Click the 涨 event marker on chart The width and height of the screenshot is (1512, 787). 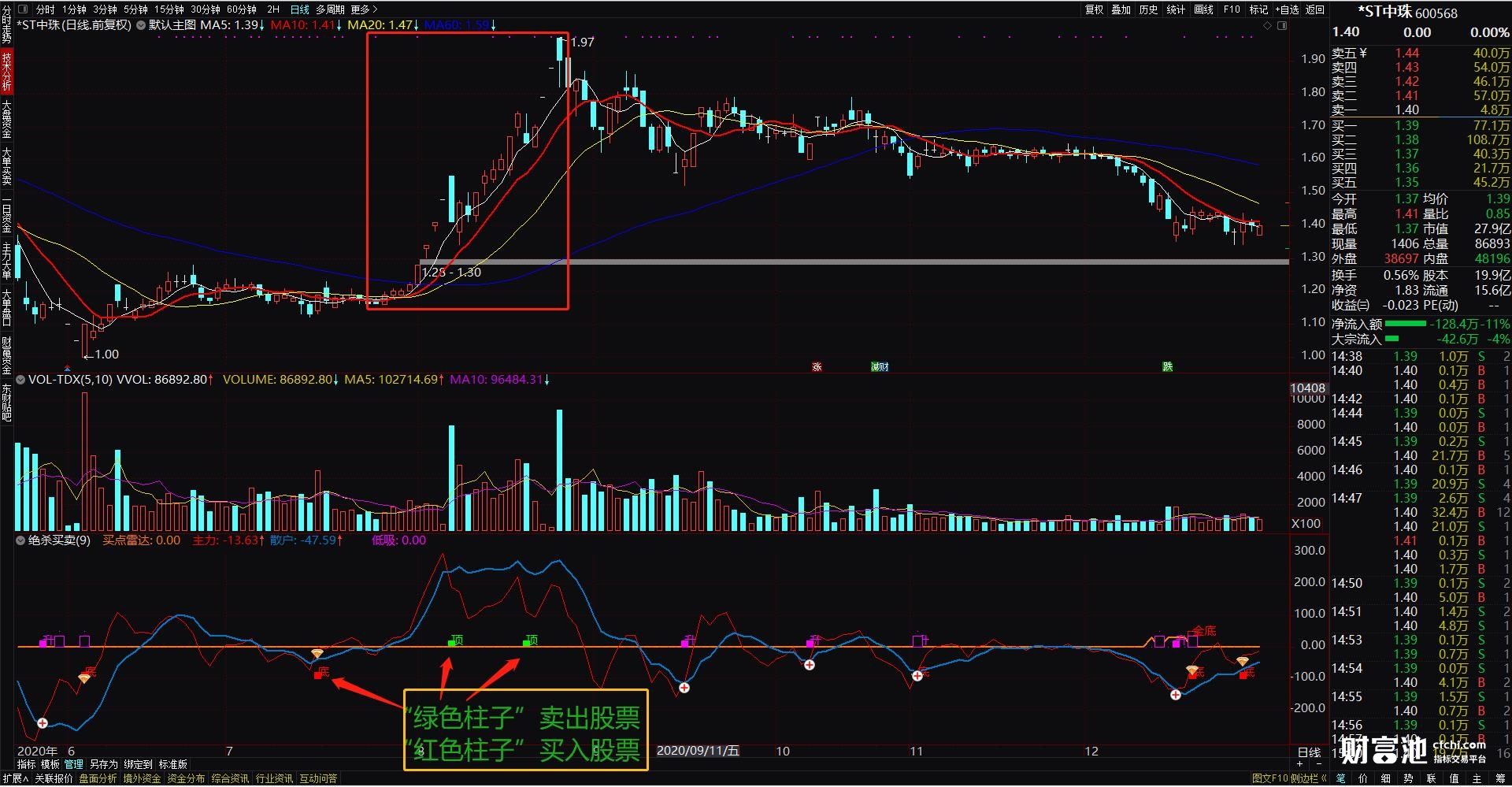click(817, 367)
